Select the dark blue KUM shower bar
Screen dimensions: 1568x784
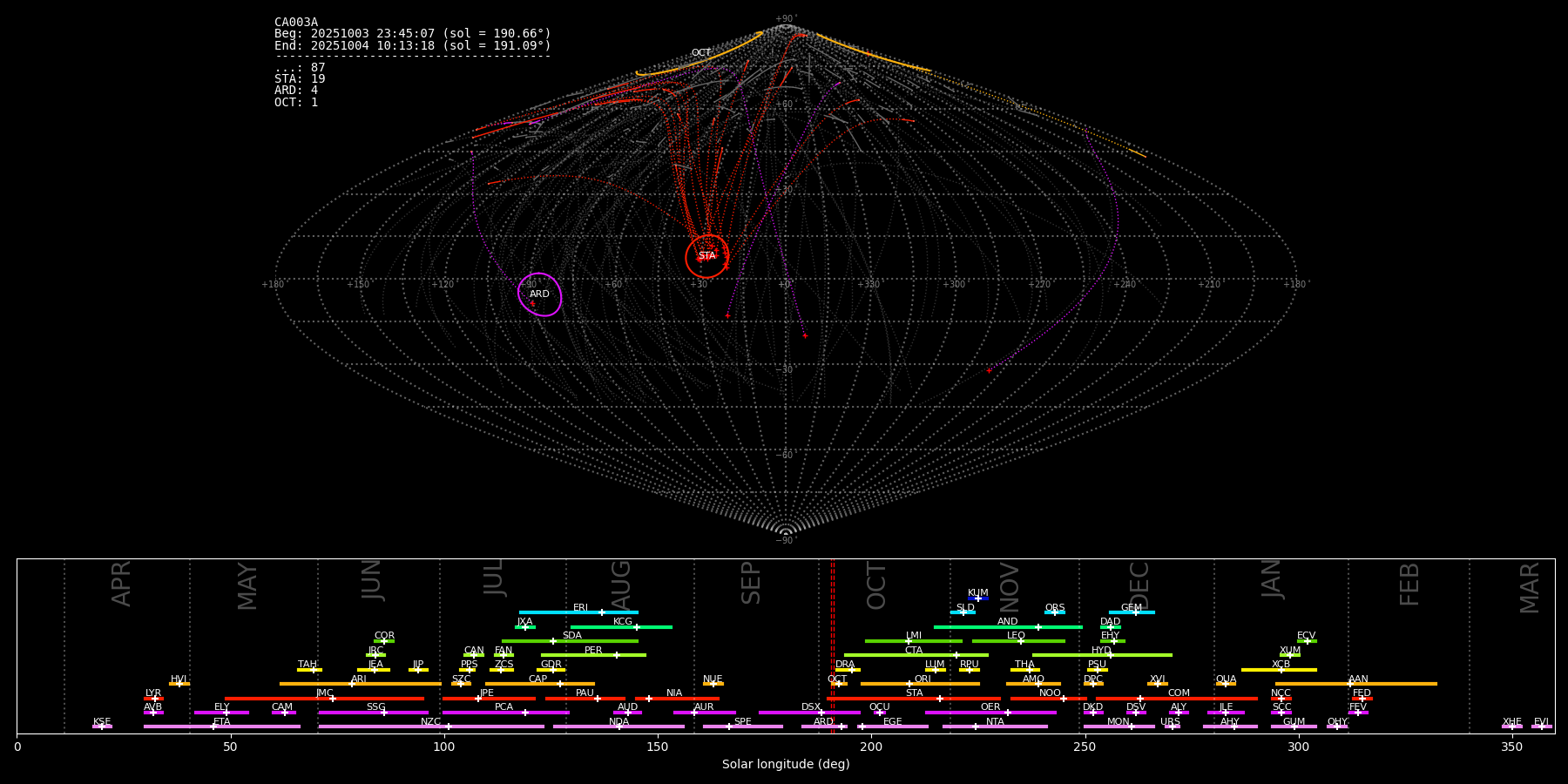tap(978, 598)
